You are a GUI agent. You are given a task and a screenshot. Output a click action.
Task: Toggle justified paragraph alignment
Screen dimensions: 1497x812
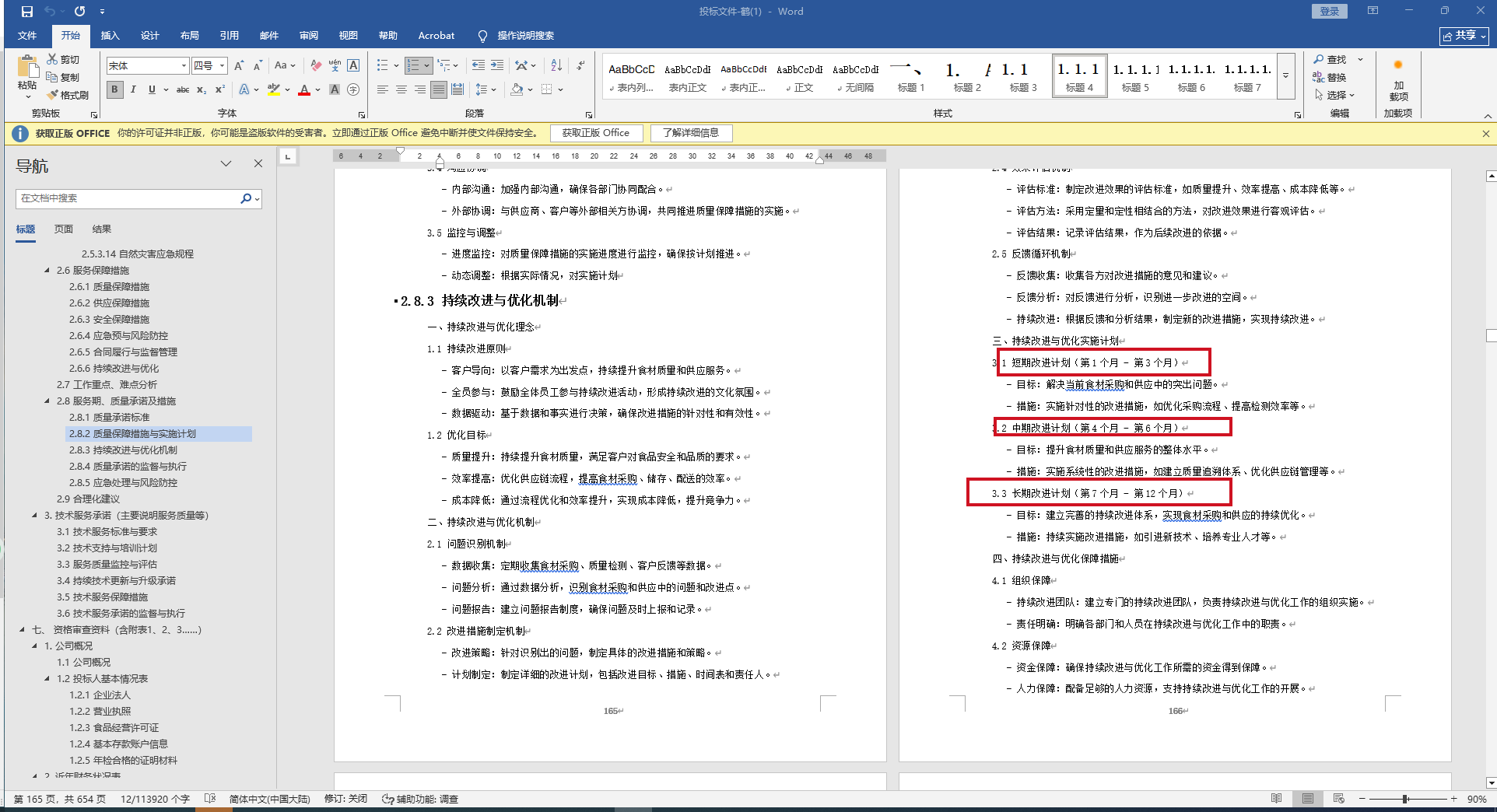coord(439,90)
